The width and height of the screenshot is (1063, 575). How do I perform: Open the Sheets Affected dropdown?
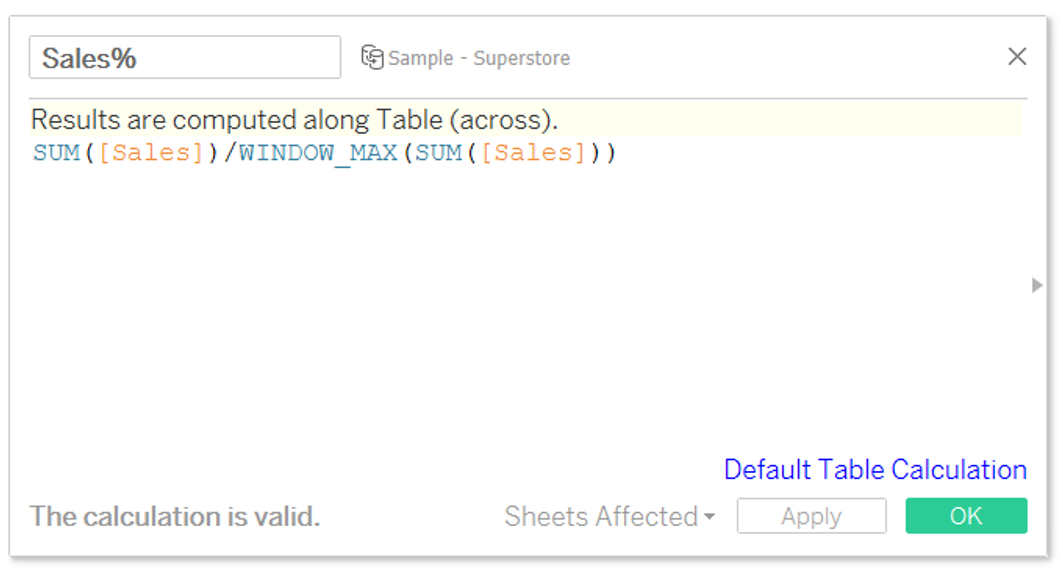point(609,517)
